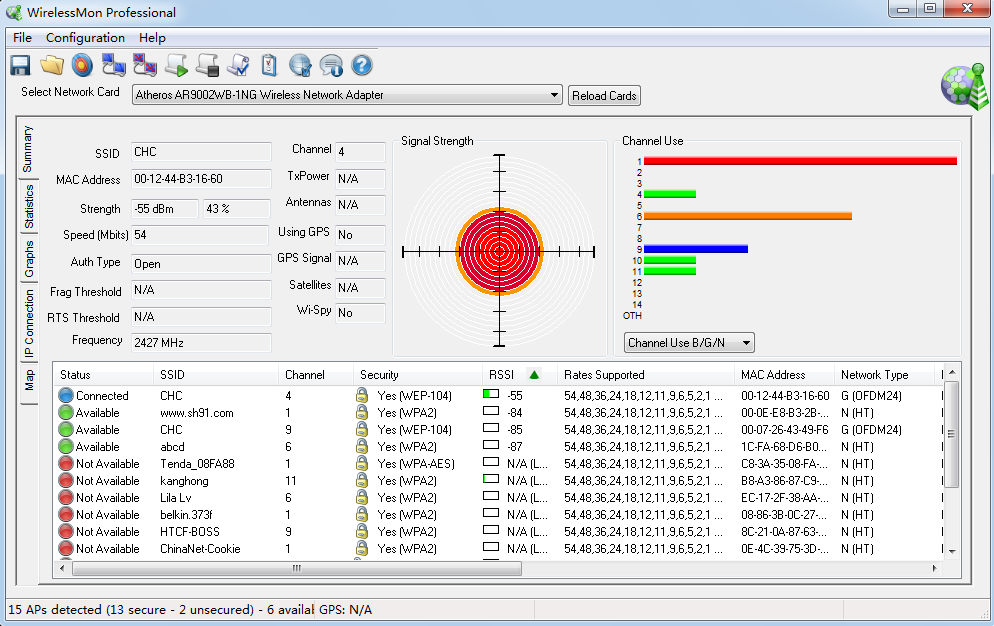
Task: Sort list by the Status column header
Action: point(103,375)
